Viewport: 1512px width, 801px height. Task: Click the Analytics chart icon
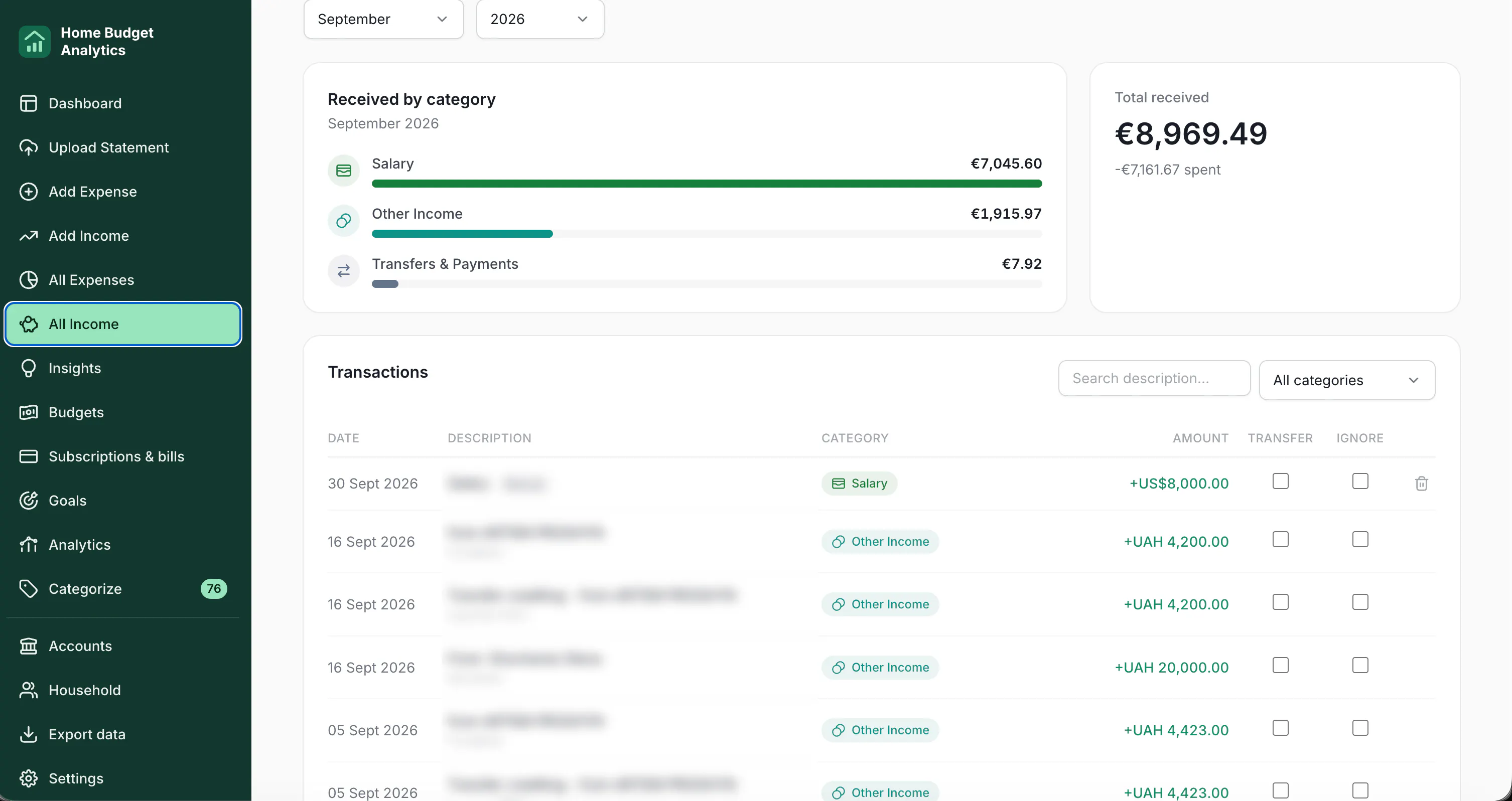(x=28, y=545)
